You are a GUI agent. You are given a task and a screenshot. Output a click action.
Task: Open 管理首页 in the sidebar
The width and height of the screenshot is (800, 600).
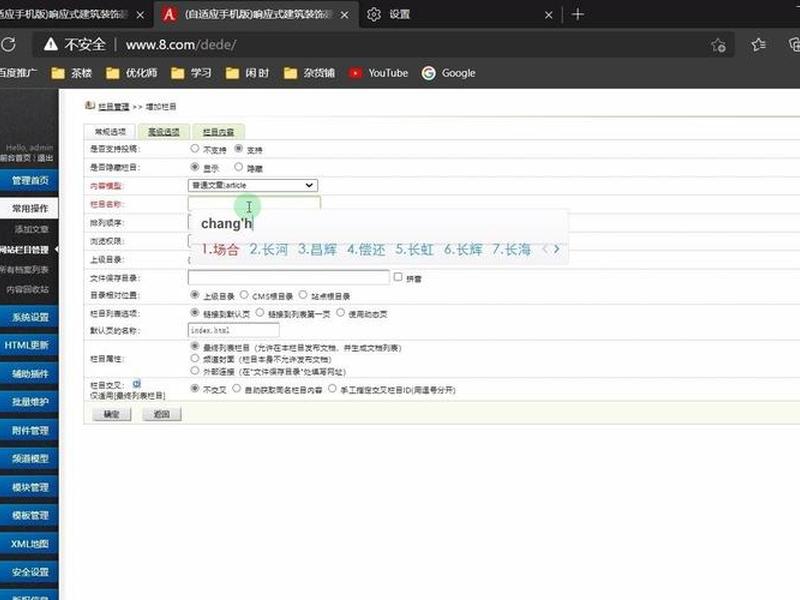tap(29, 181)
